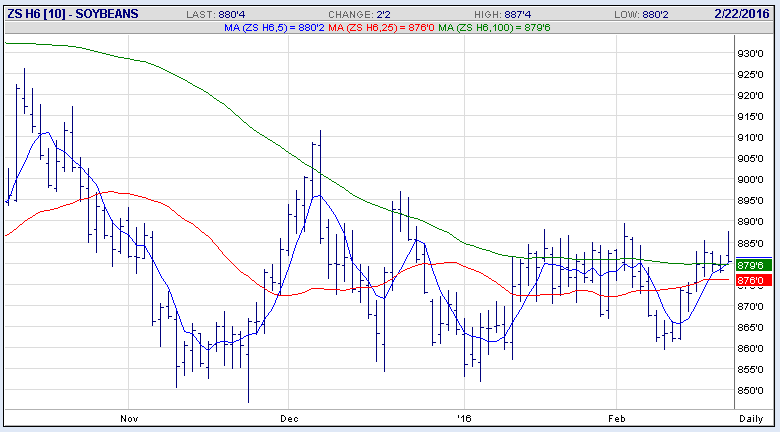The width and height of the screenshot is (780, 432).
Task: Click the red 876'0 price tag
Action: (x=750, y=281)
